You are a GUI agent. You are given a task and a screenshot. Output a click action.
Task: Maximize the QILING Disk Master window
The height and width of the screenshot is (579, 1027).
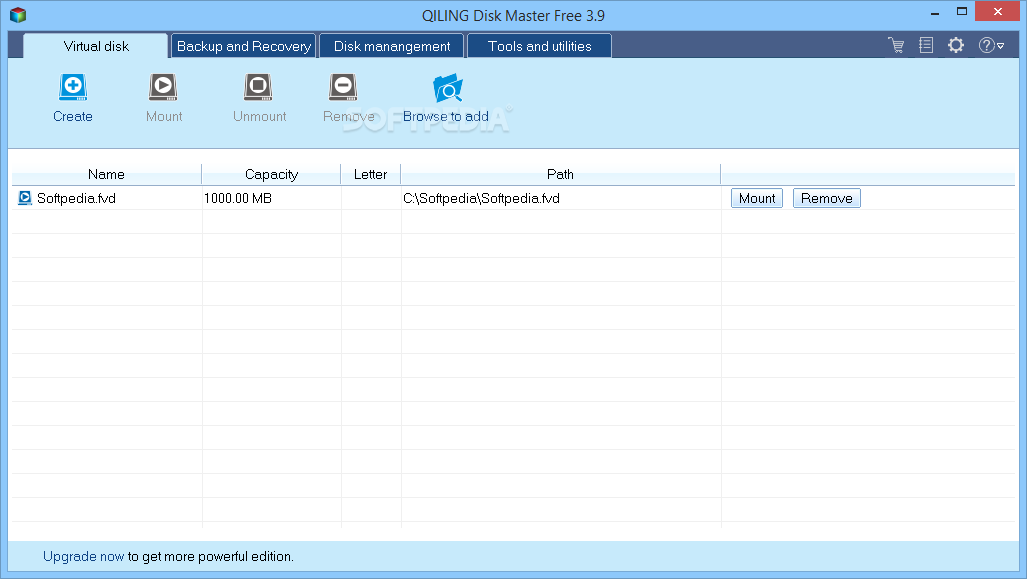coord(962,12)
